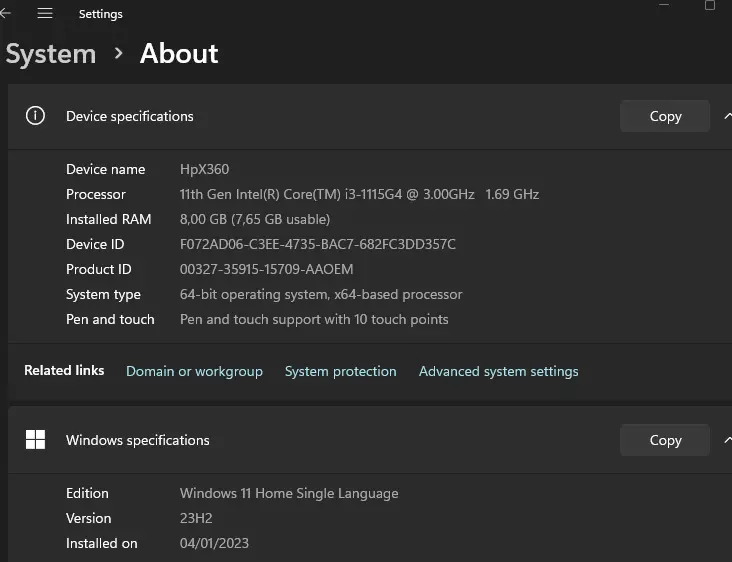The image size is (732, 562).
Task: Click the Product ID label
Action: pos(99,269)
